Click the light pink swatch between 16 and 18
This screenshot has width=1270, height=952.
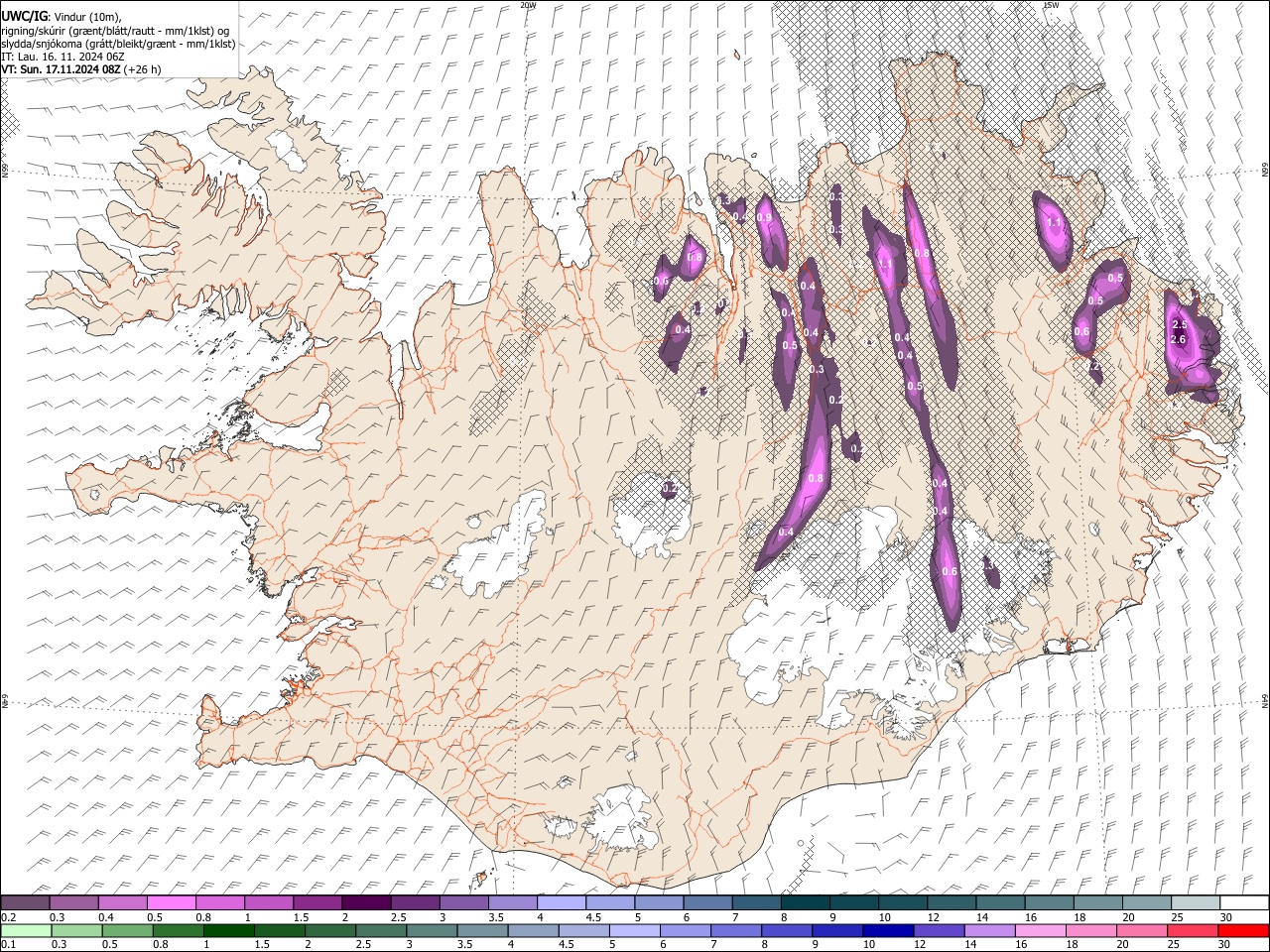tap(1041, 930)
